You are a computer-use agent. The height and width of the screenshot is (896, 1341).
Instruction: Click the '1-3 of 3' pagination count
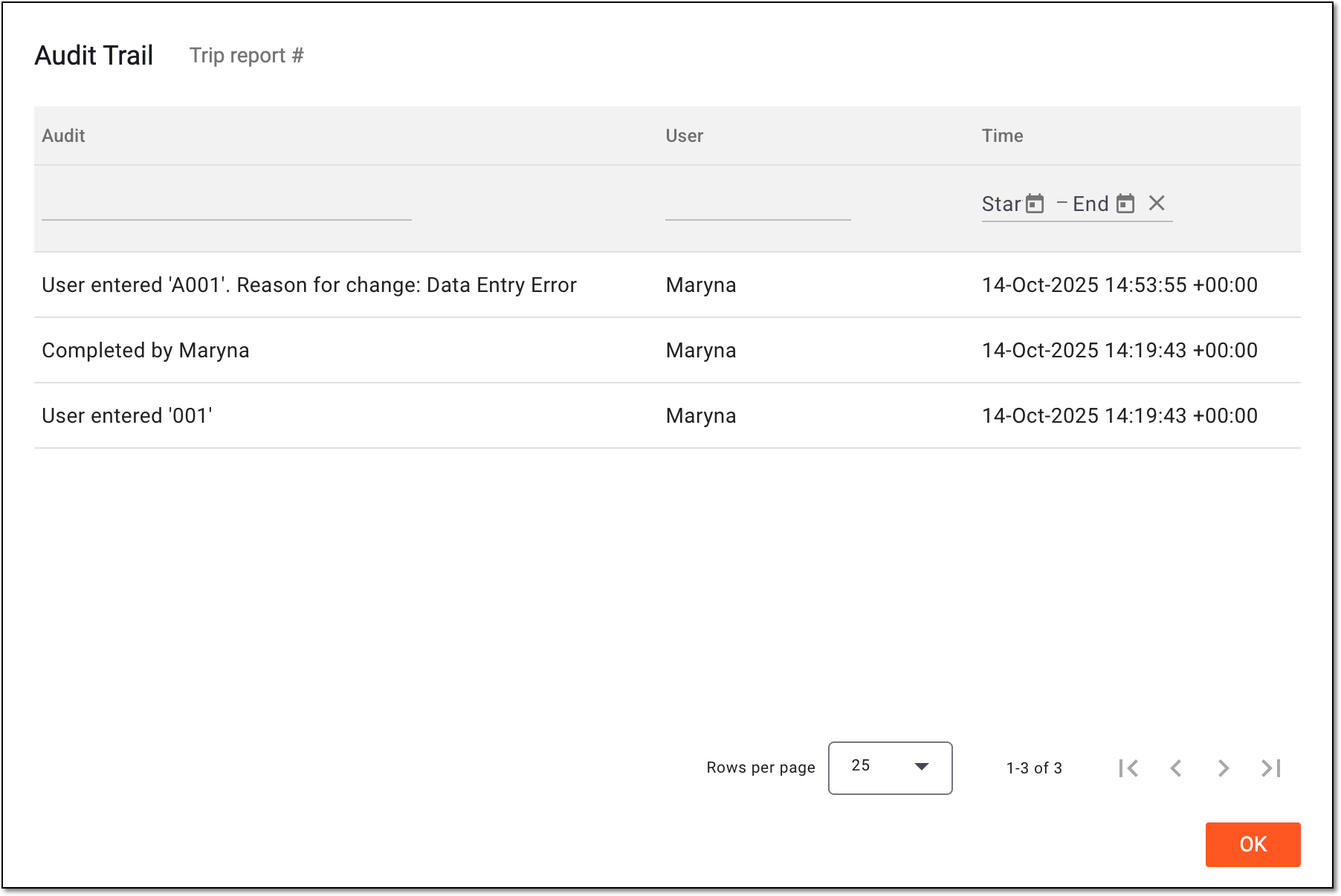[1034, 768]
